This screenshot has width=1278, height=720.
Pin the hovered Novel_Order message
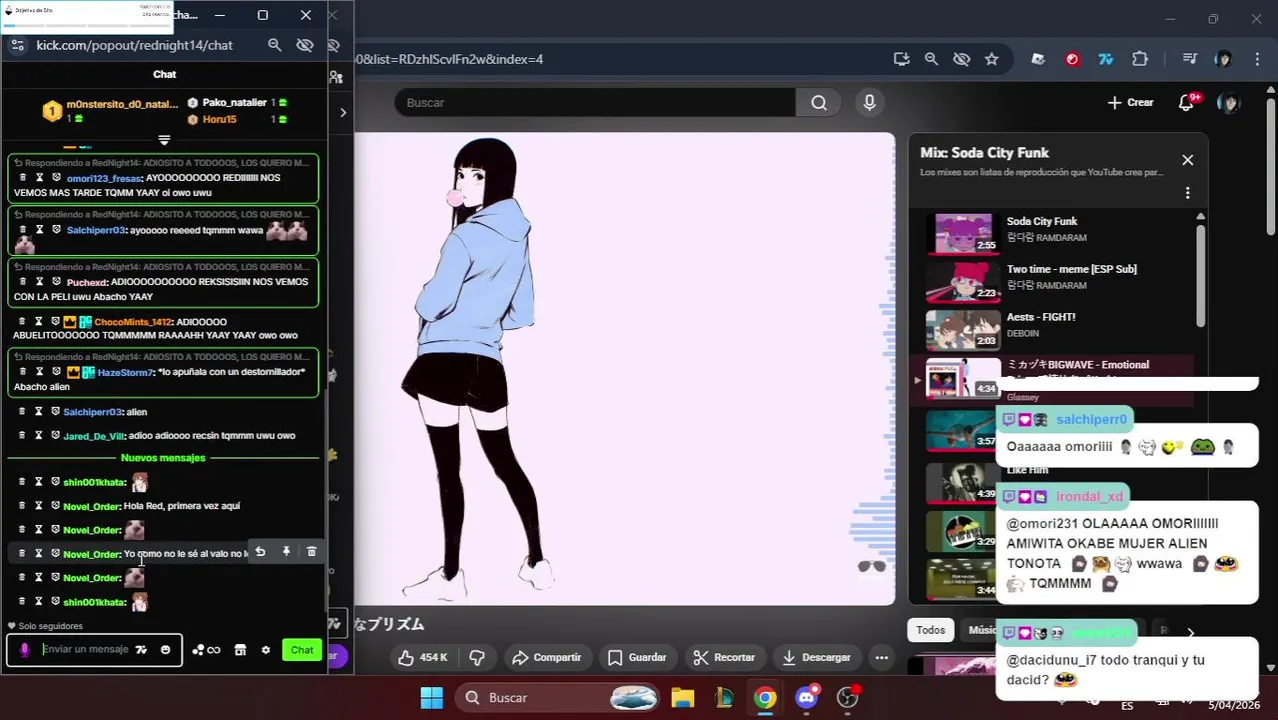click(286, 552)
